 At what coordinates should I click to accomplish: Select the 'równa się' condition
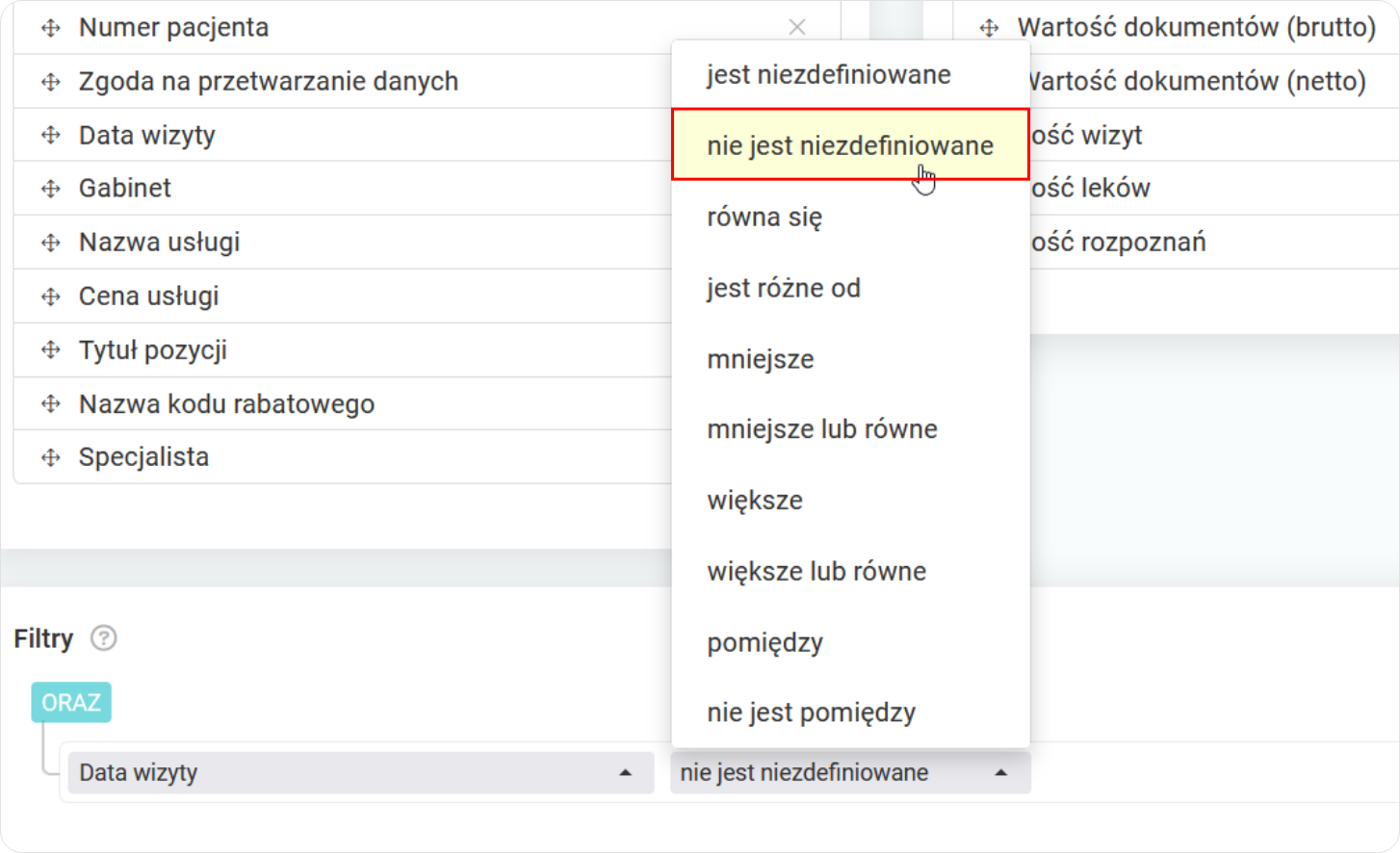pos(850,217)
